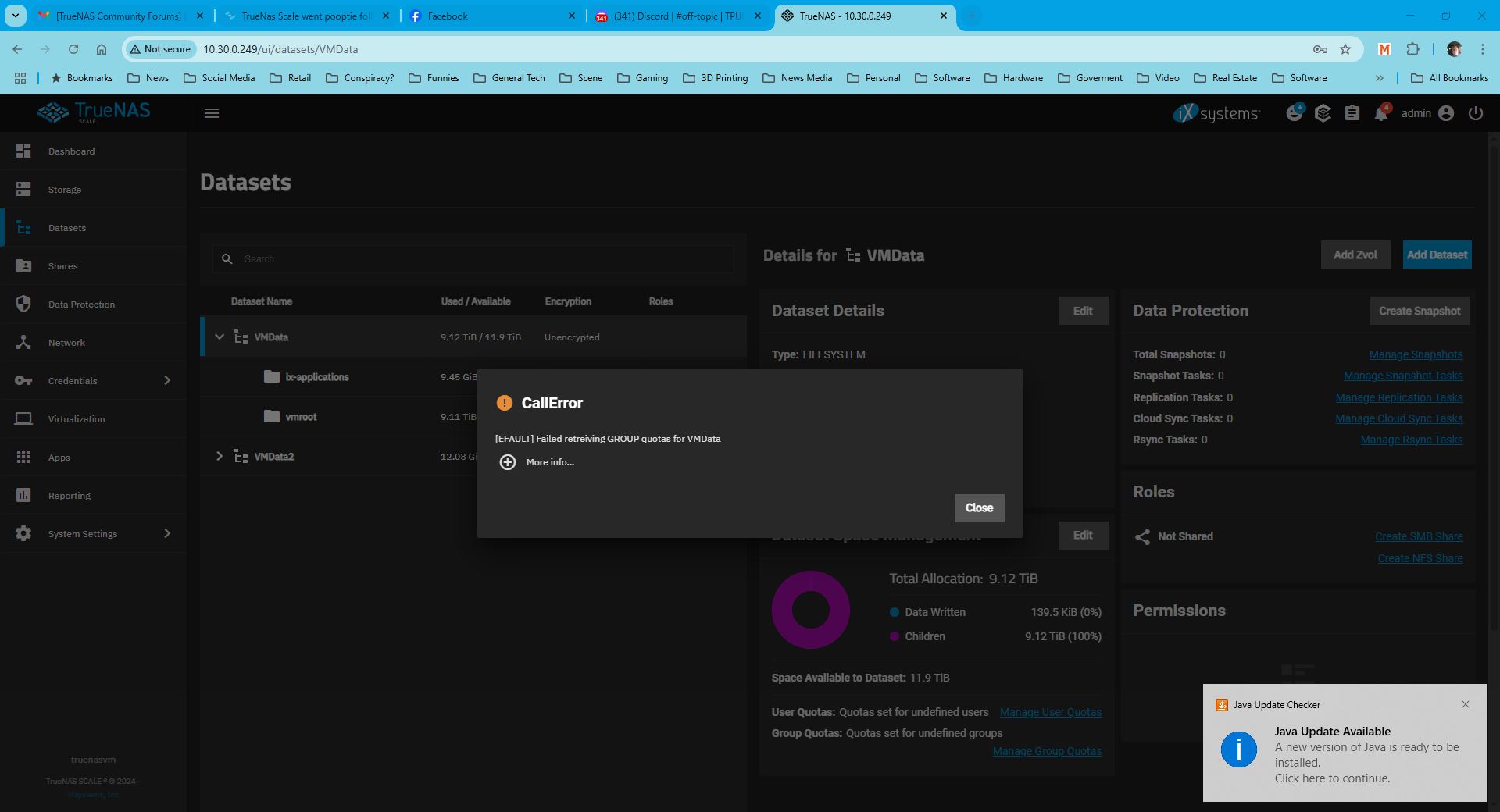
Task: Expand Credentials submenu arrow
Action: 166,380
